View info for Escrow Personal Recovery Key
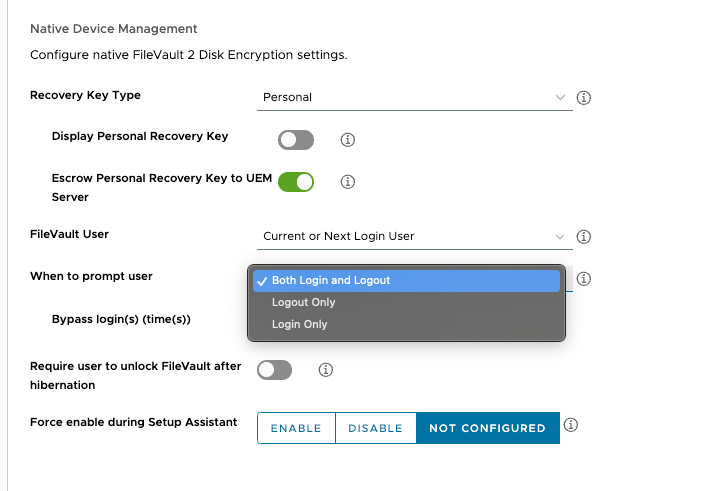707x491 pixels. coord(347,182)
